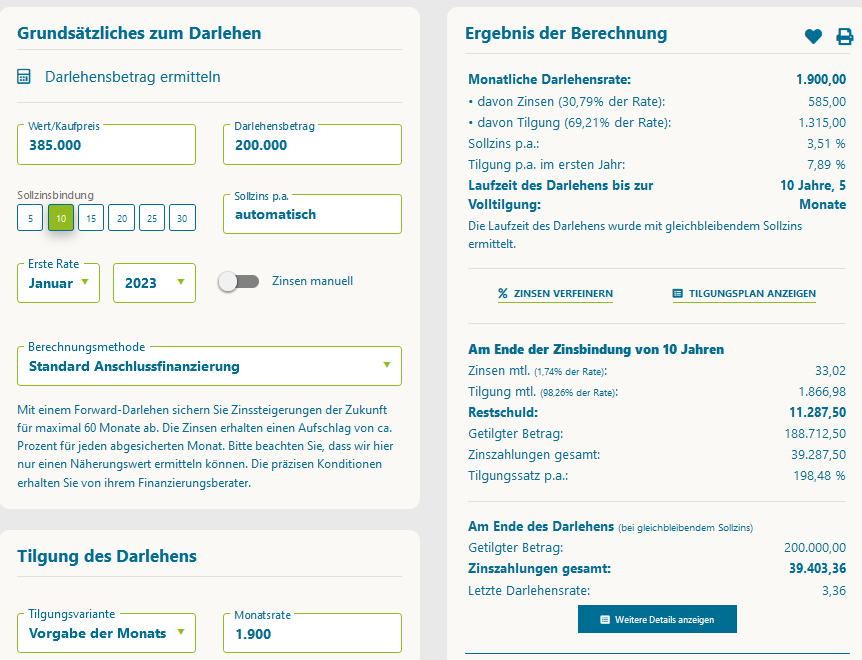Open the Erste Rate month dropdown
The image size is (862, 660).
58,283
